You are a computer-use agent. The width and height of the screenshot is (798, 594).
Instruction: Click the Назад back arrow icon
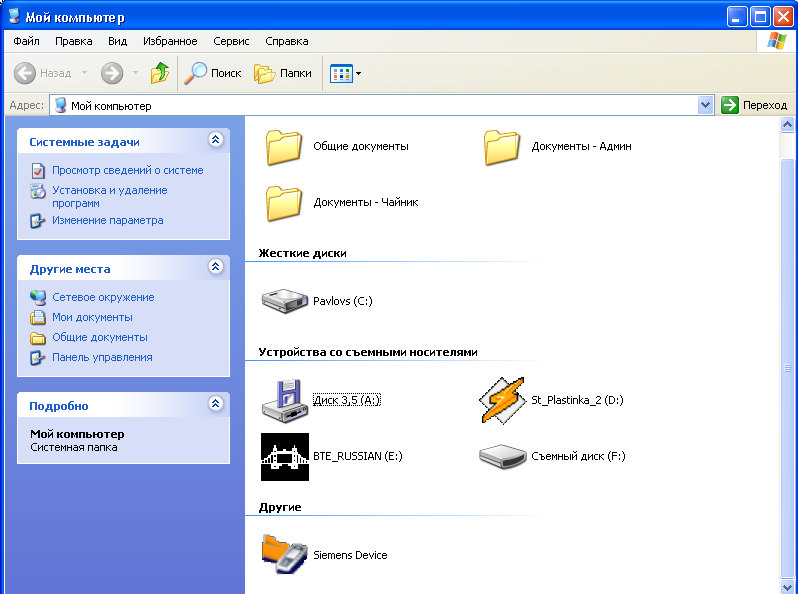24,73
